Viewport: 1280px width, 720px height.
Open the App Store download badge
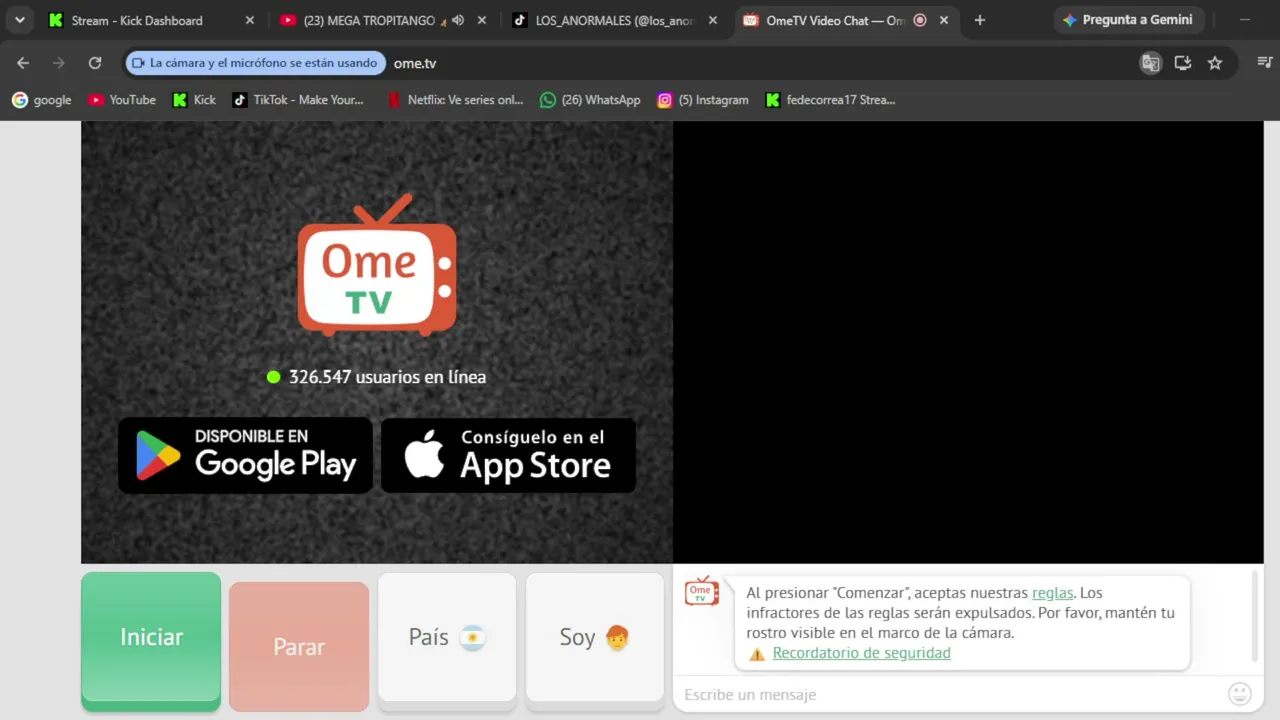pyautogui.click(x=508, y=456)
